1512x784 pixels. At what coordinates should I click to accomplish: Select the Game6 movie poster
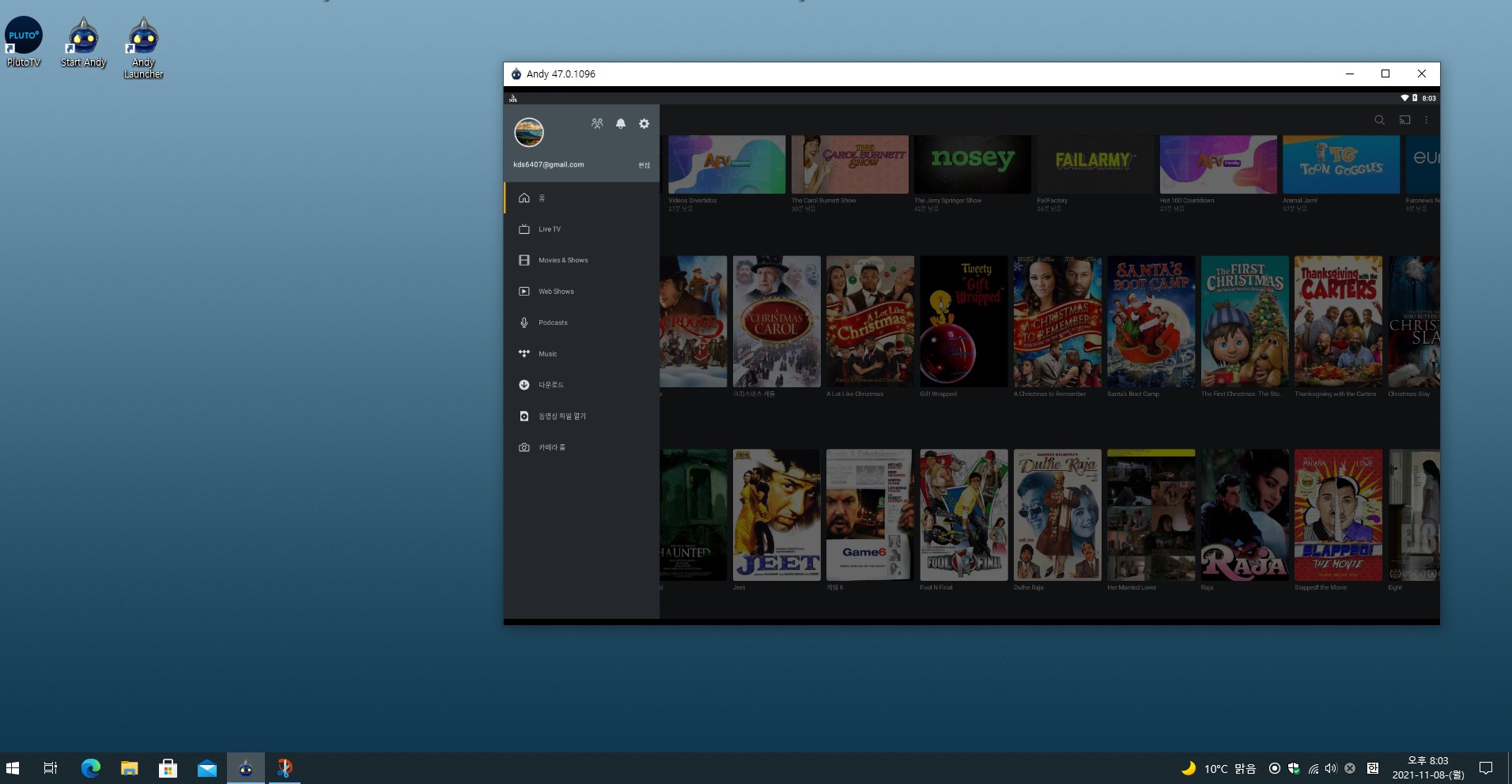[x=870, y=514]
